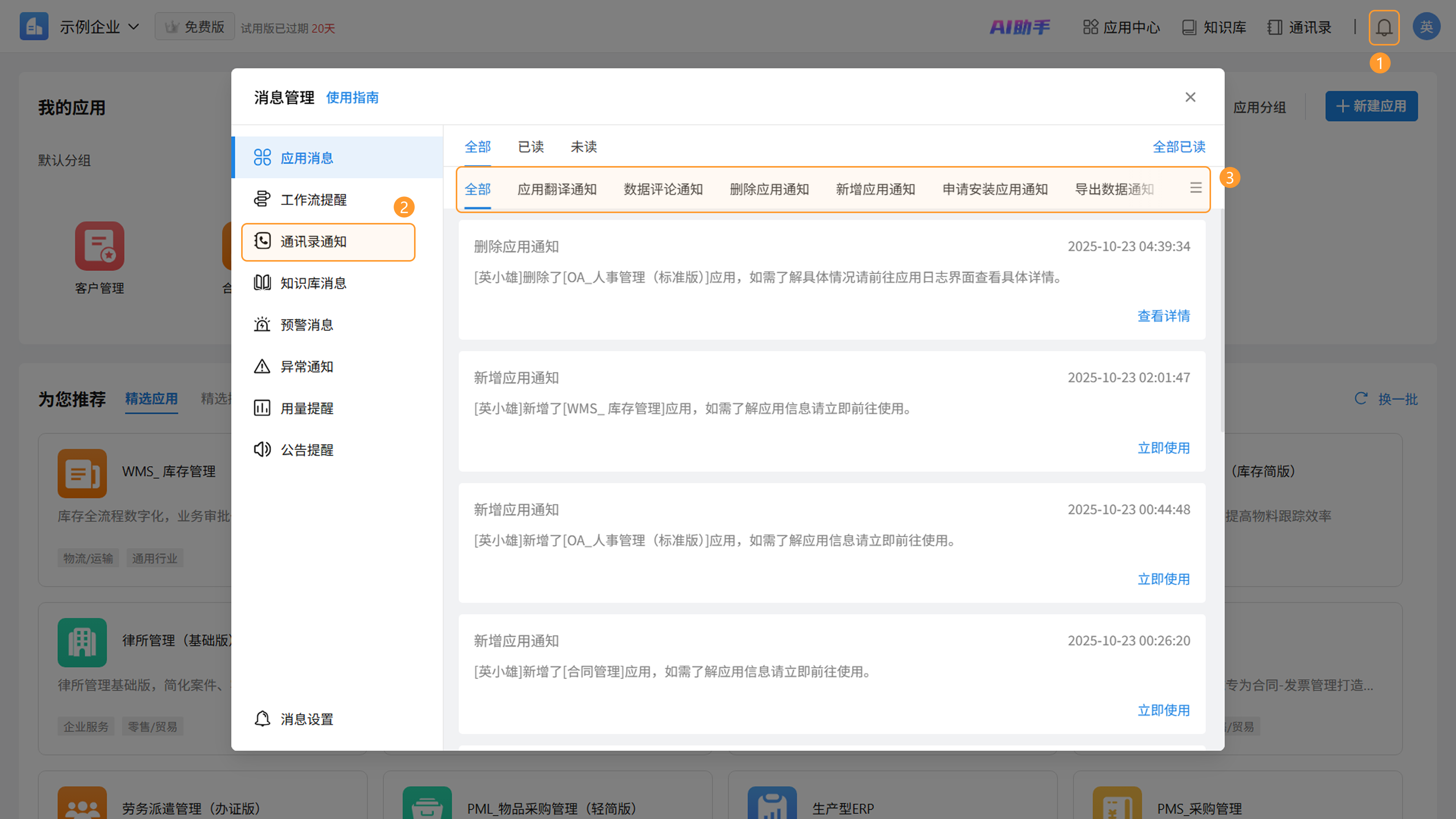Expand the notification type list menu icon
Image resolution: width=1456 pixels, height=819 pixels.
click(x=1196, y=188)
